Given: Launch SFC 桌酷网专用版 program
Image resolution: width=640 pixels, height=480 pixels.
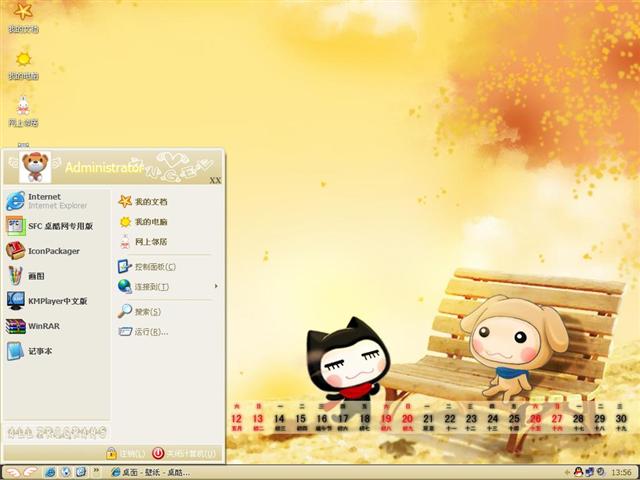Looking at the screenshot, I should (x=56, y=226).
